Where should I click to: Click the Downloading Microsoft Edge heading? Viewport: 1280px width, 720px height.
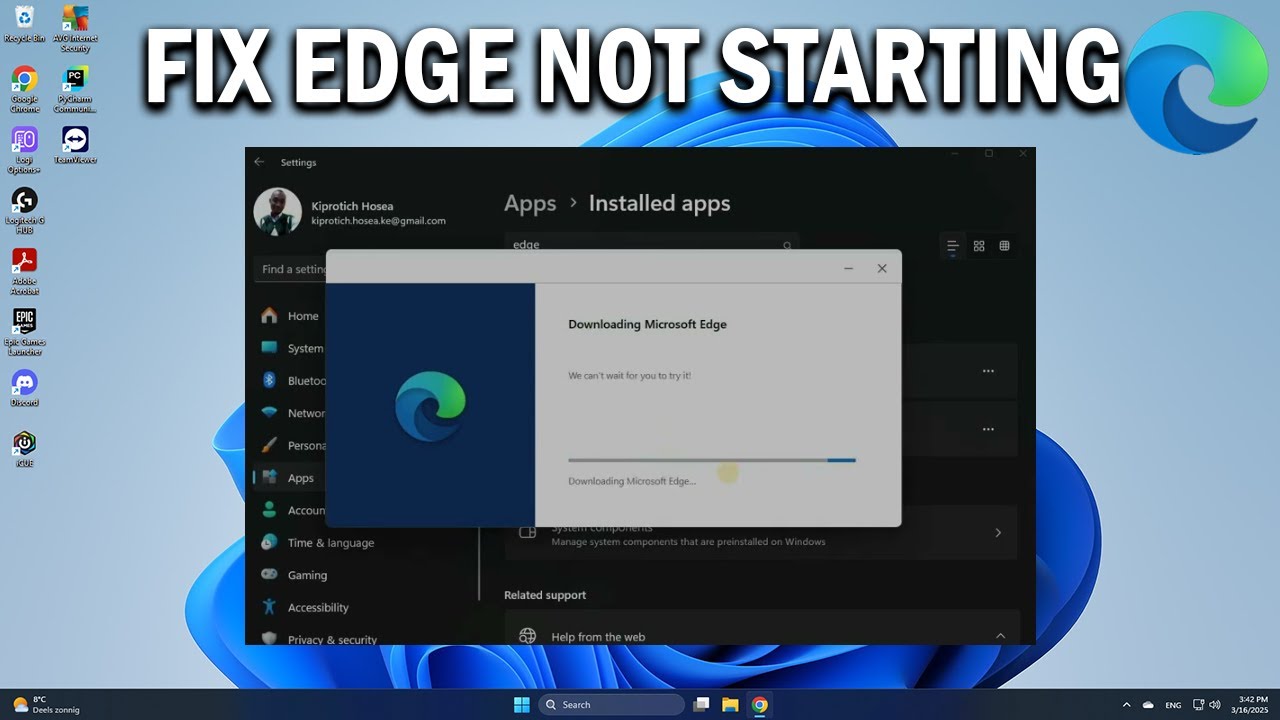647,324
